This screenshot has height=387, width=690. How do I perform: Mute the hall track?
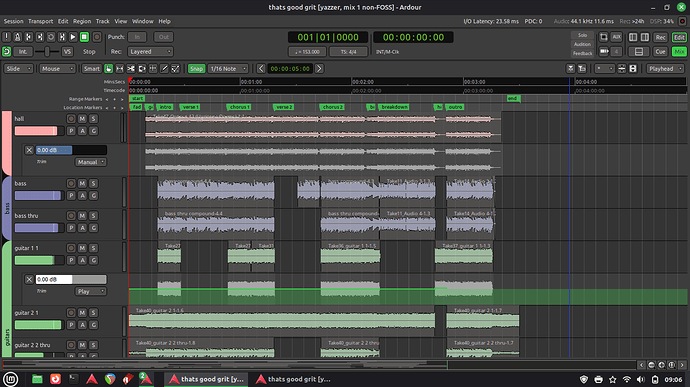click(x=82, y=119)
